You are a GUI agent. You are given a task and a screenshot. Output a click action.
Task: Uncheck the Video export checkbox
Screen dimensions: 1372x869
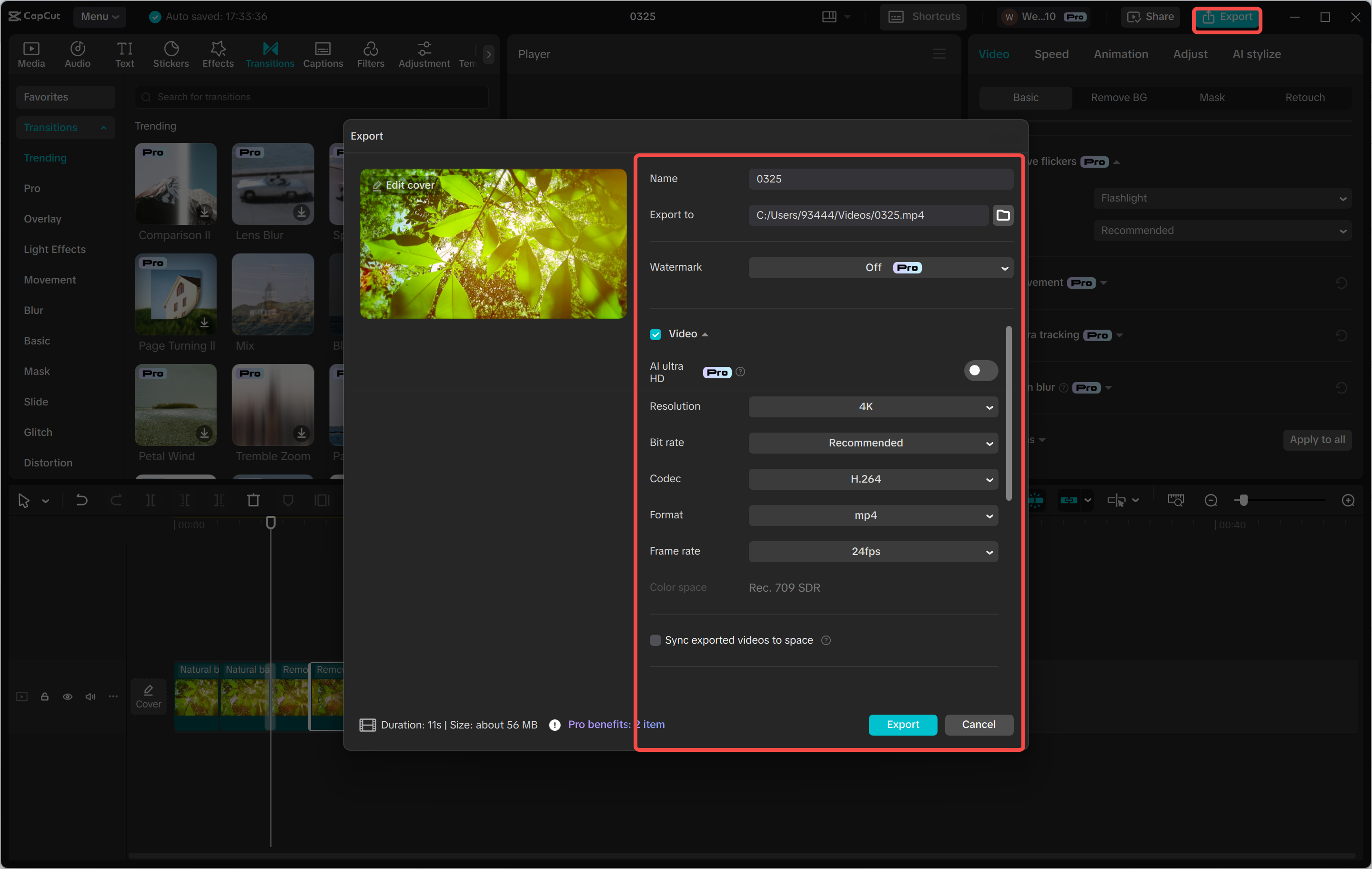(x=655, y=334)
